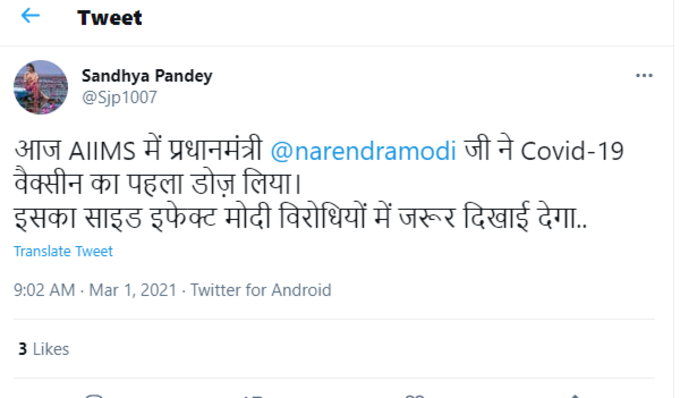Image resolution: width=680 pixels, height=398 pixels.
Task: Open the Twitter for Android source link
Action: [261, 290]
